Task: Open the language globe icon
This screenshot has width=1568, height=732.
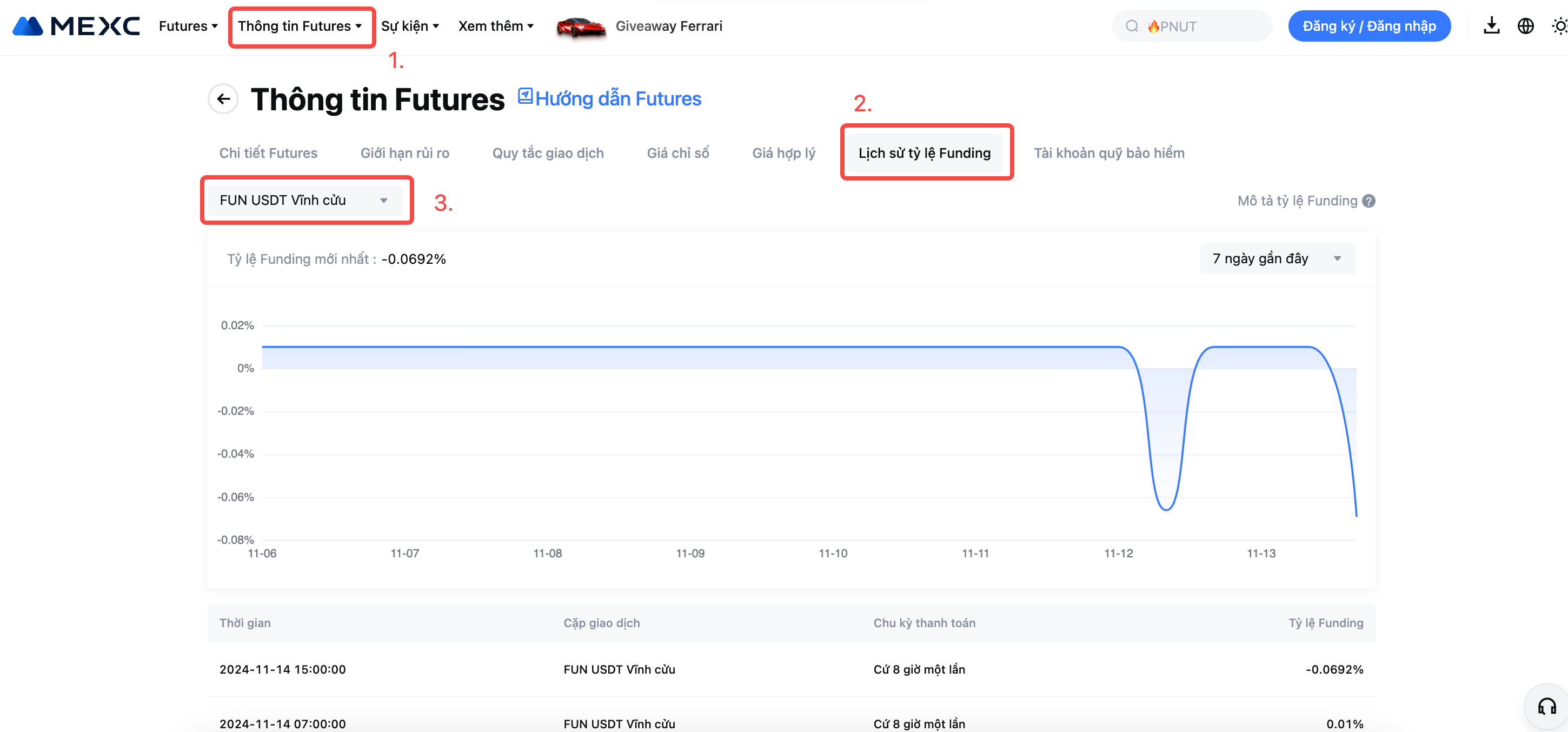Action: (1525, 26)
